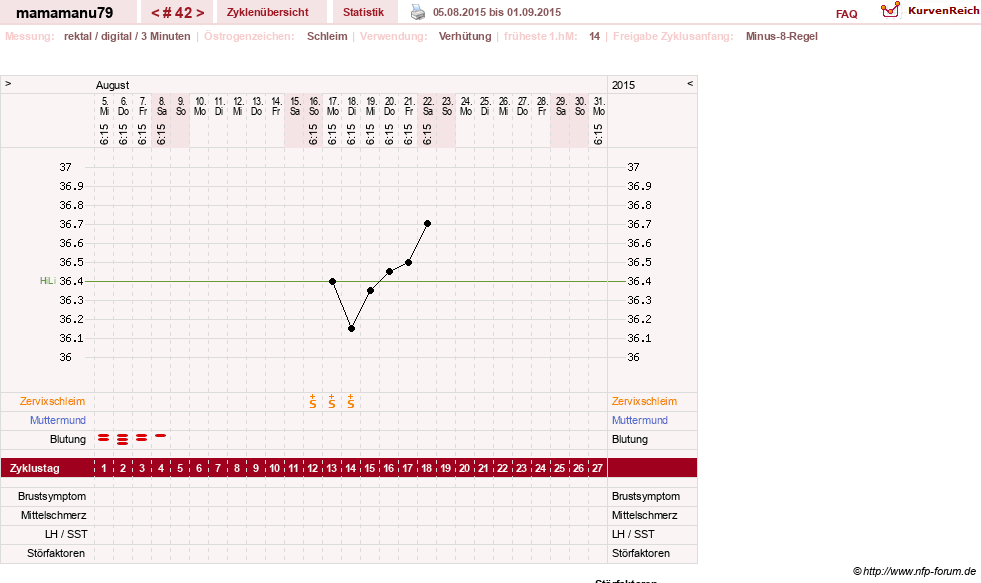Click the bleeding marker on cycle day 3
The image size is (981, 583).
141,438
